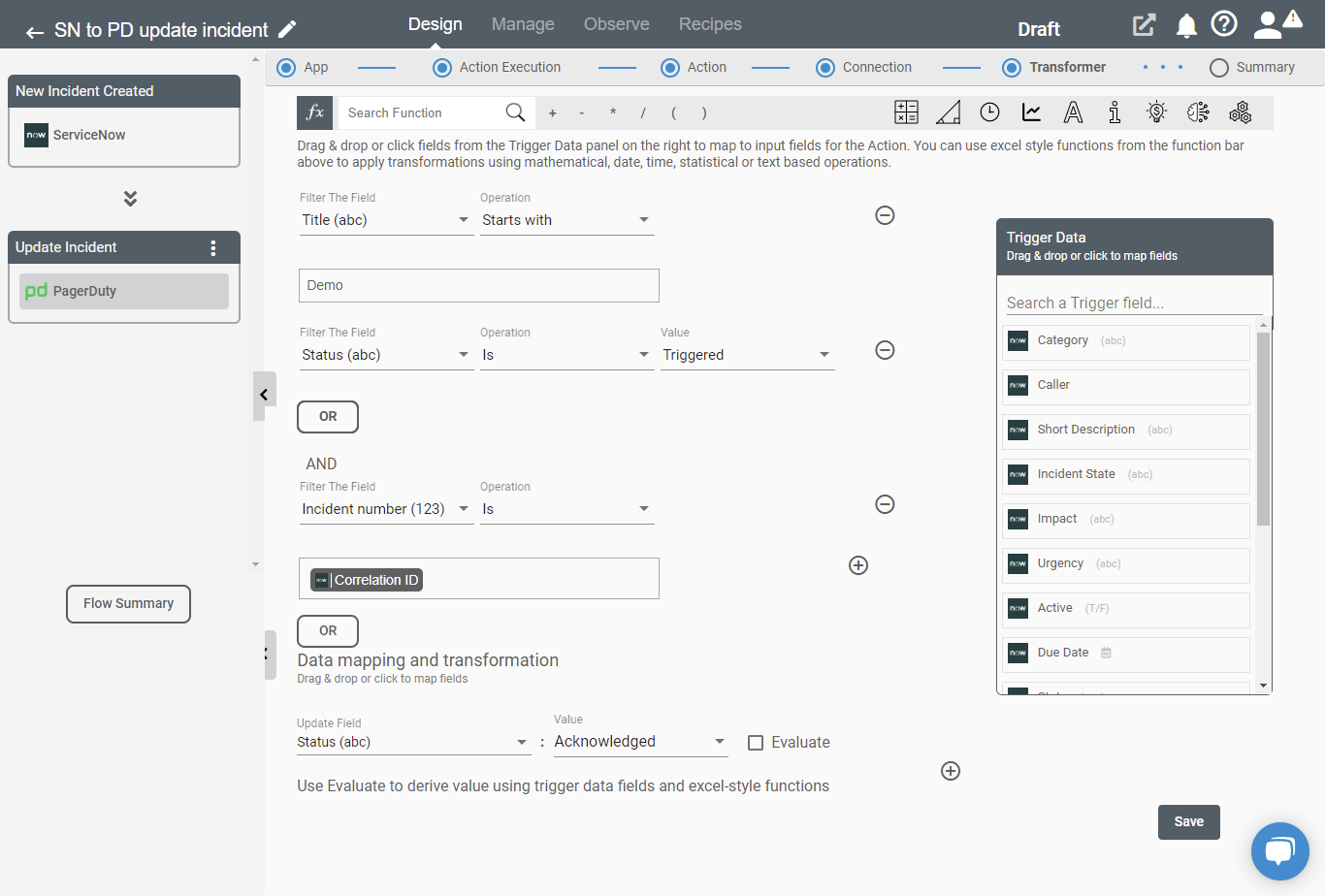
Task: Open the Incident number (123) field dropdown
Action: [386, 509]
